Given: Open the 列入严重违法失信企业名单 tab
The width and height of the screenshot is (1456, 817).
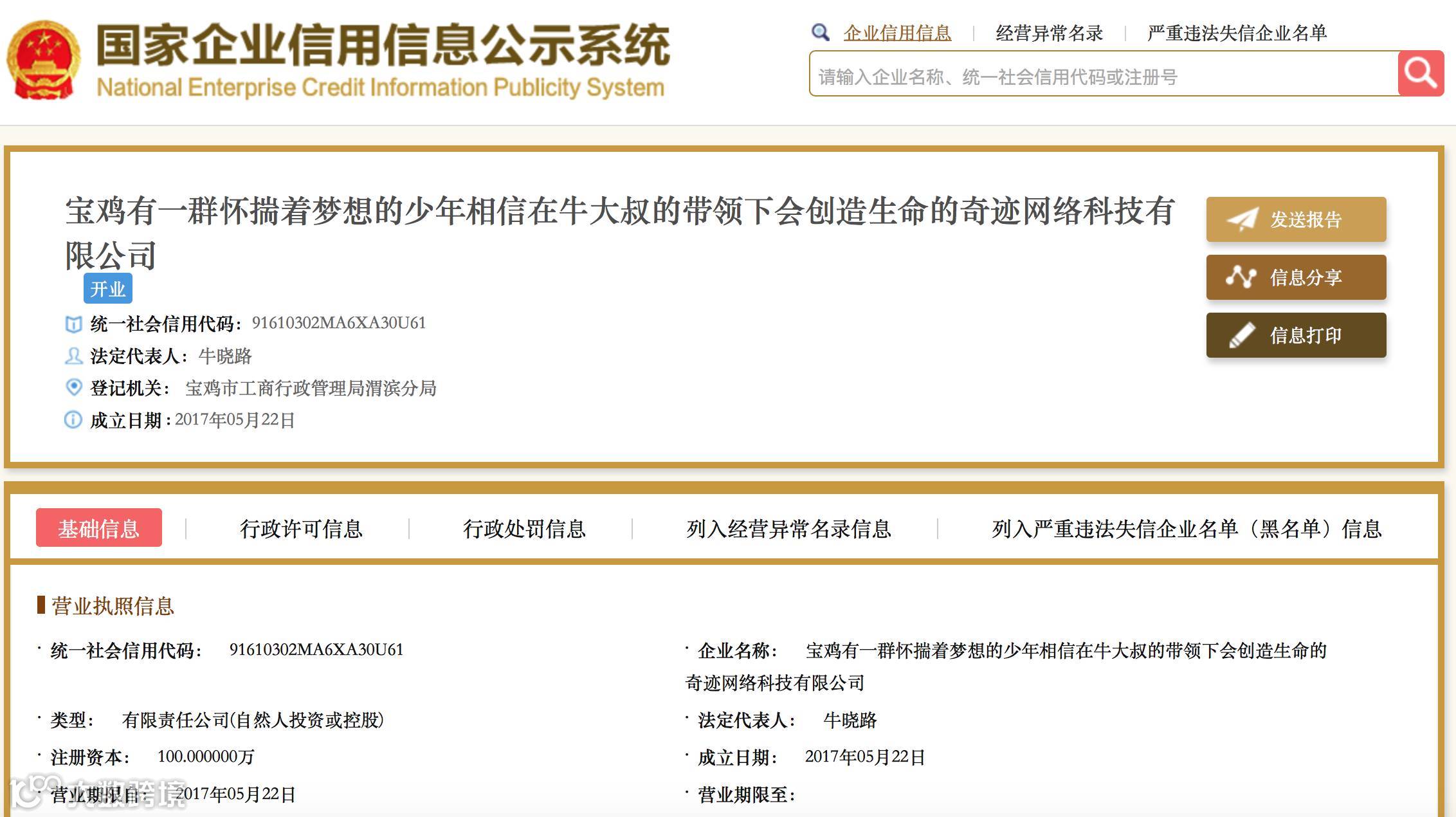Looking at the screenshot, I should point(1186,529).
